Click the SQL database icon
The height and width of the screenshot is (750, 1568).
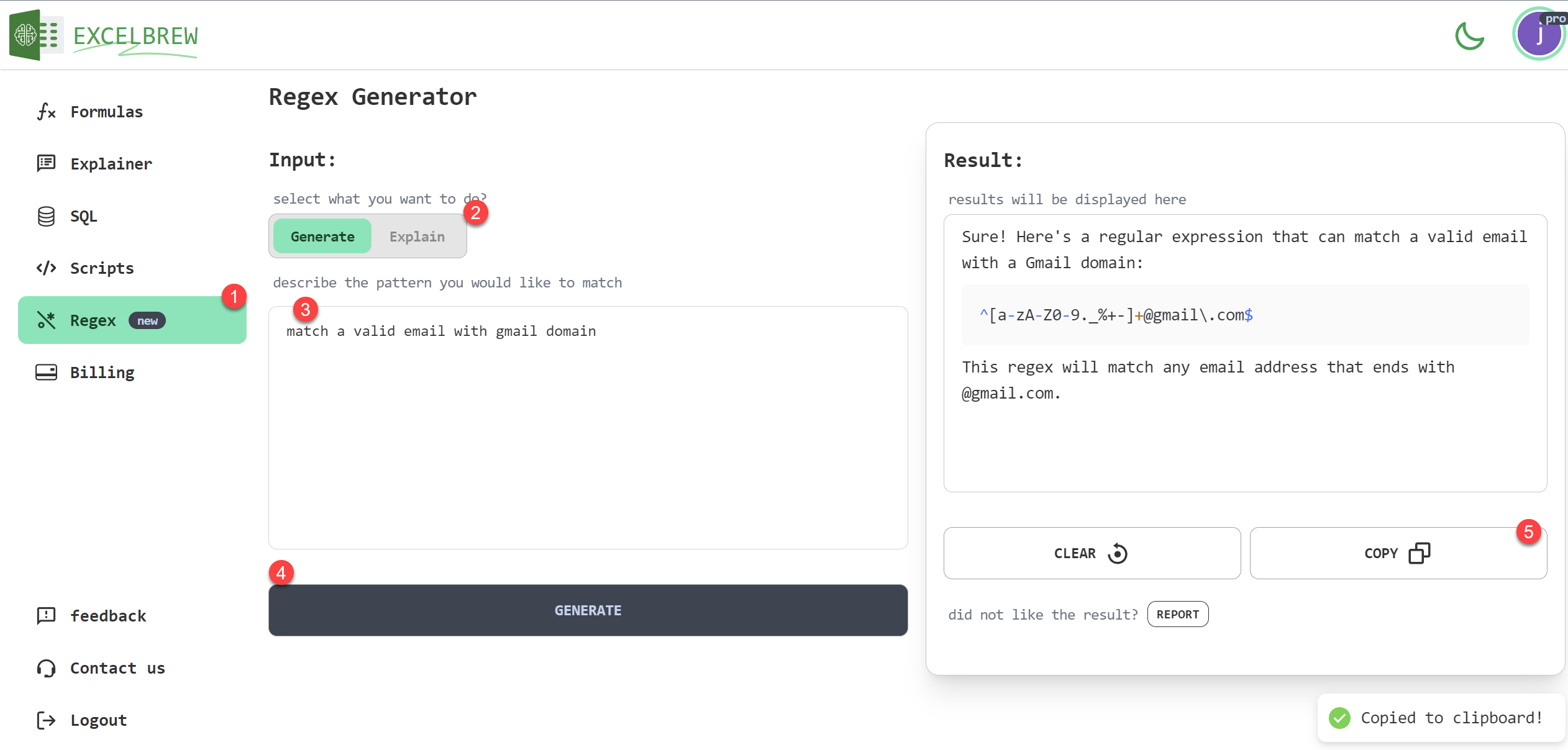pyautogui.click(x=46, y=216)
